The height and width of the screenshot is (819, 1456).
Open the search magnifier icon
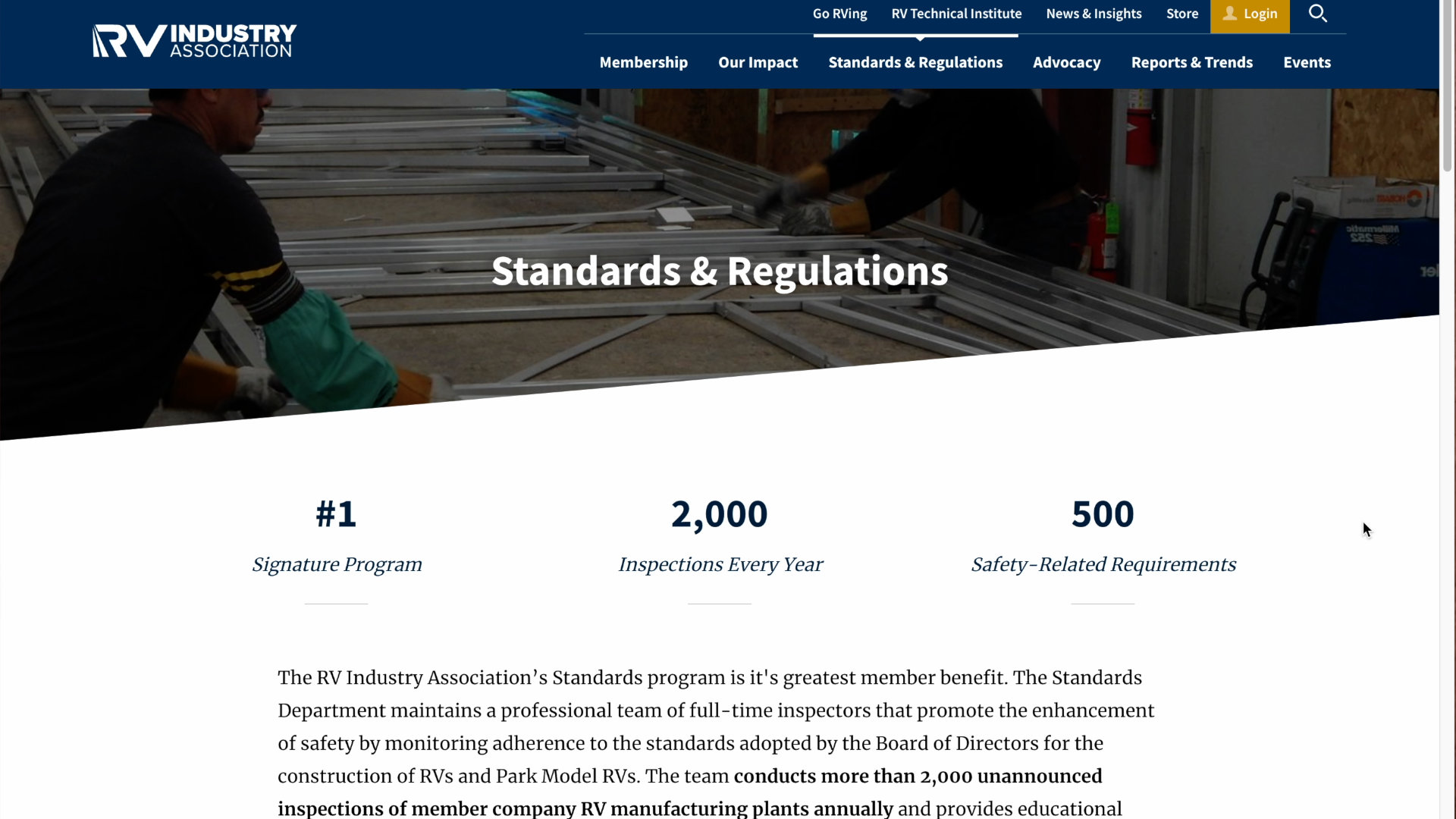click(x=1318, y=14)
